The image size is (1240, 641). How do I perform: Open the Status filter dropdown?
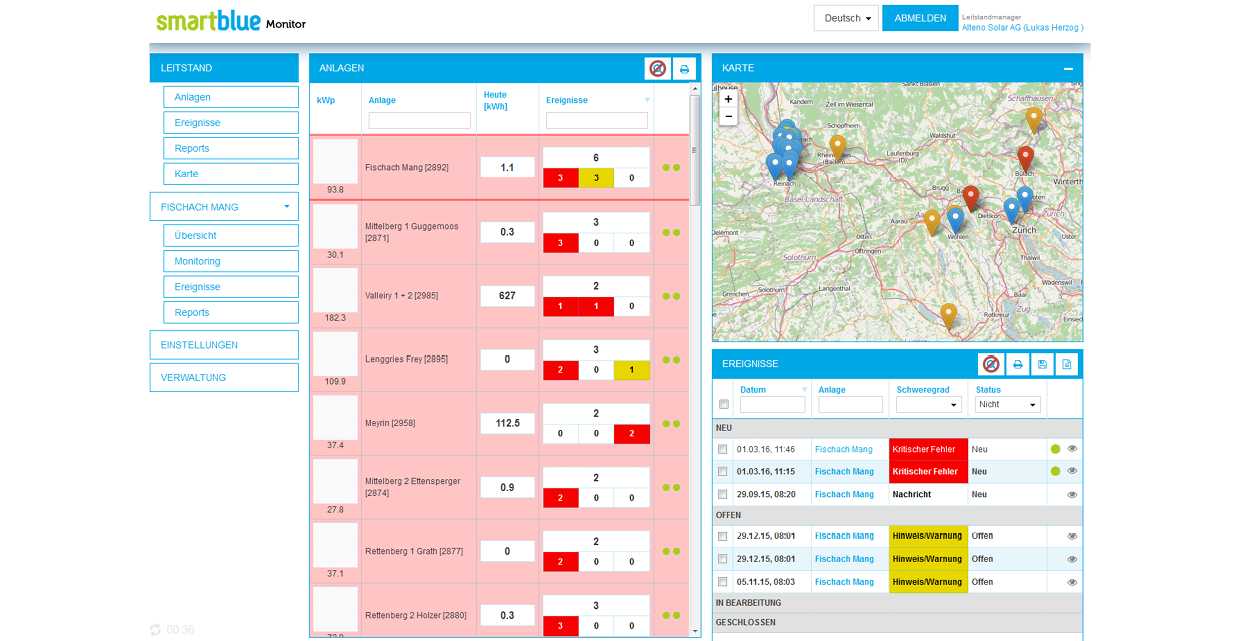tap(1007, 405)
